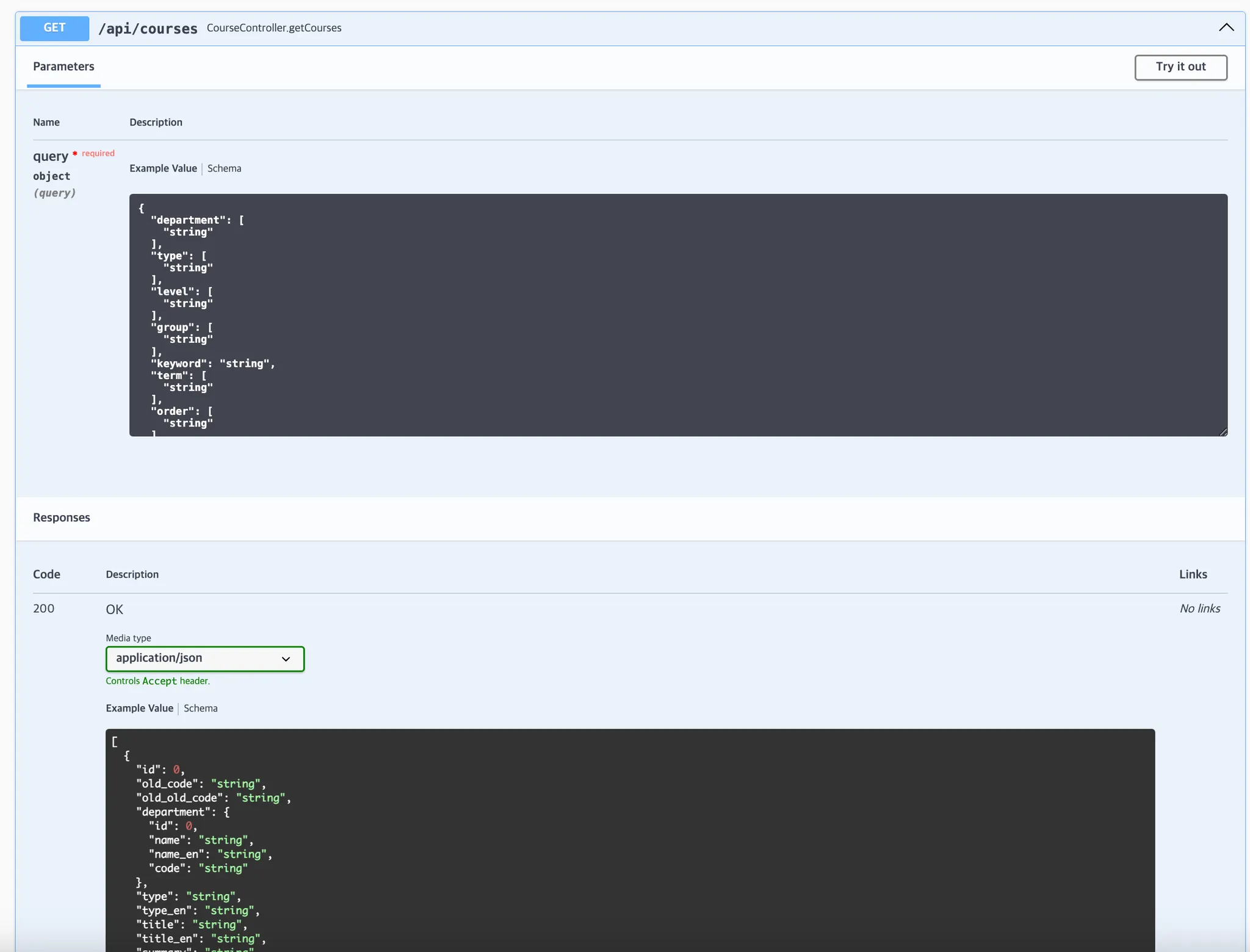Click the "keyword" line in the query example
The image size is (1250, 952).
[x=212, y=364]
